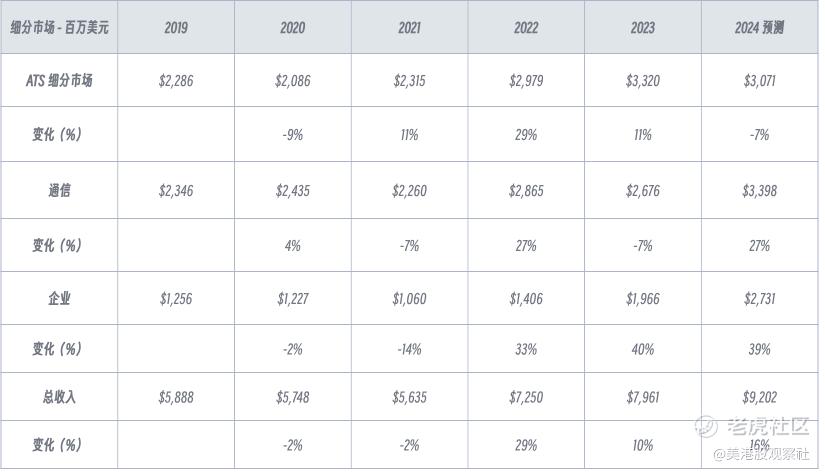This screenshot has height=473, width=825.
Task: Click the $2,435 communications cell
Action: click(x=292, y=190)
